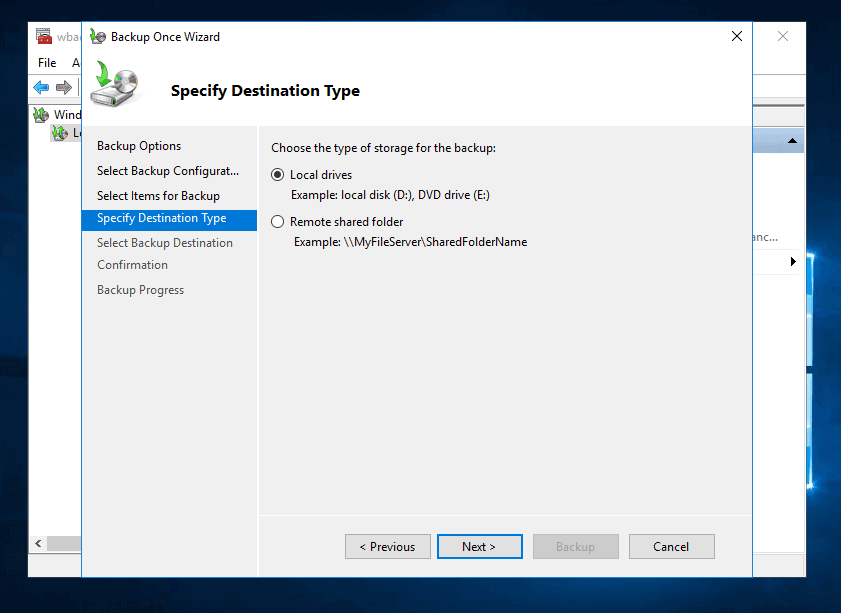Go to the Select Backup Configuration step
841x613 pixels.
[x=168, y=171]
